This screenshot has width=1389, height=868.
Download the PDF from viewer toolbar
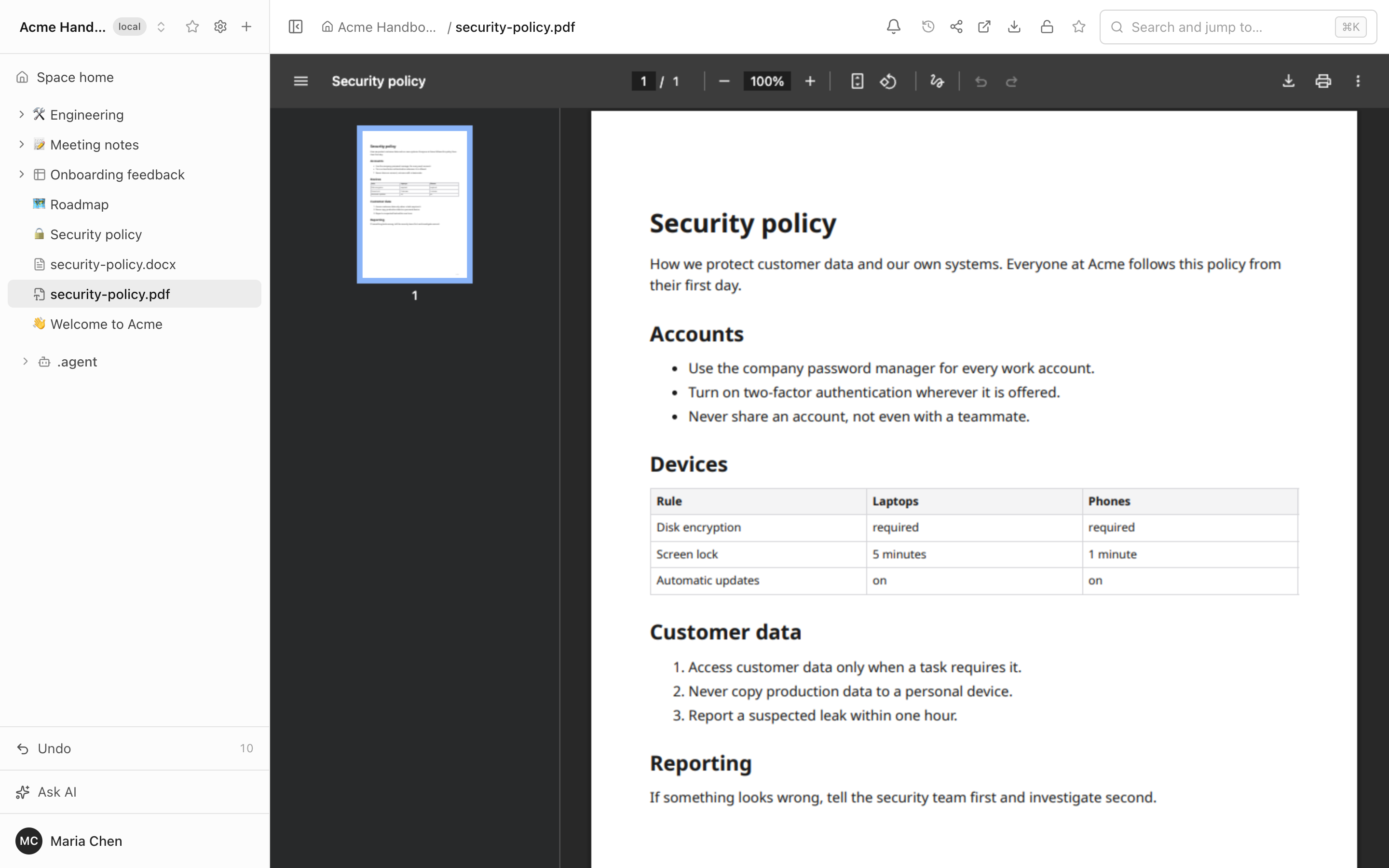1289,81
